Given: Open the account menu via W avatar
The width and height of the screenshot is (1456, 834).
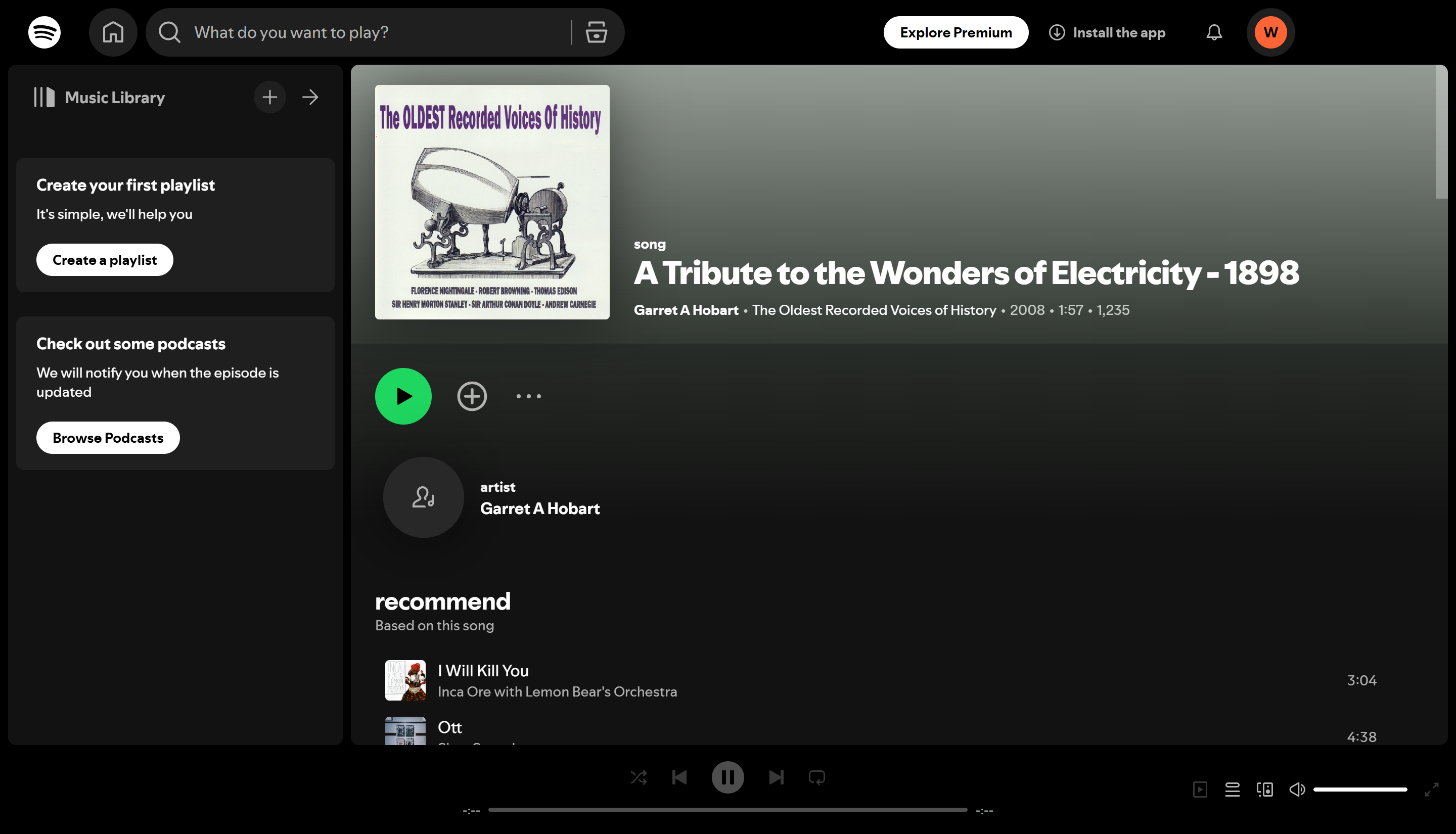Looking at the screenshot, I should pyautogui.click(x=1270, y=32).
